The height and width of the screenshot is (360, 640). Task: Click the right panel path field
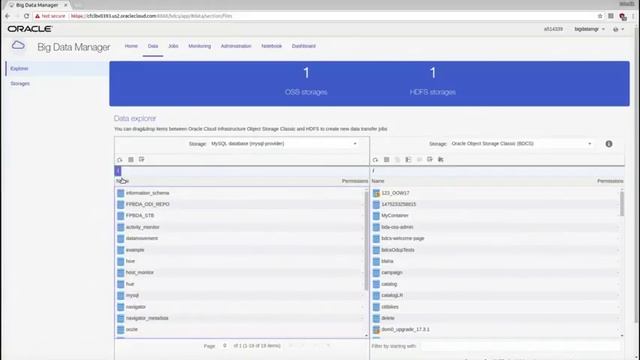click(x=497, y=171)
